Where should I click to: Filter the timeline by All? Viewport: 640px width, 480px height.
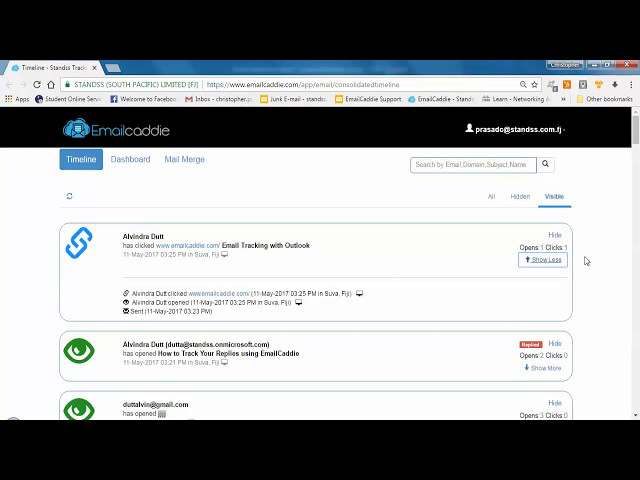coord(491,196)
